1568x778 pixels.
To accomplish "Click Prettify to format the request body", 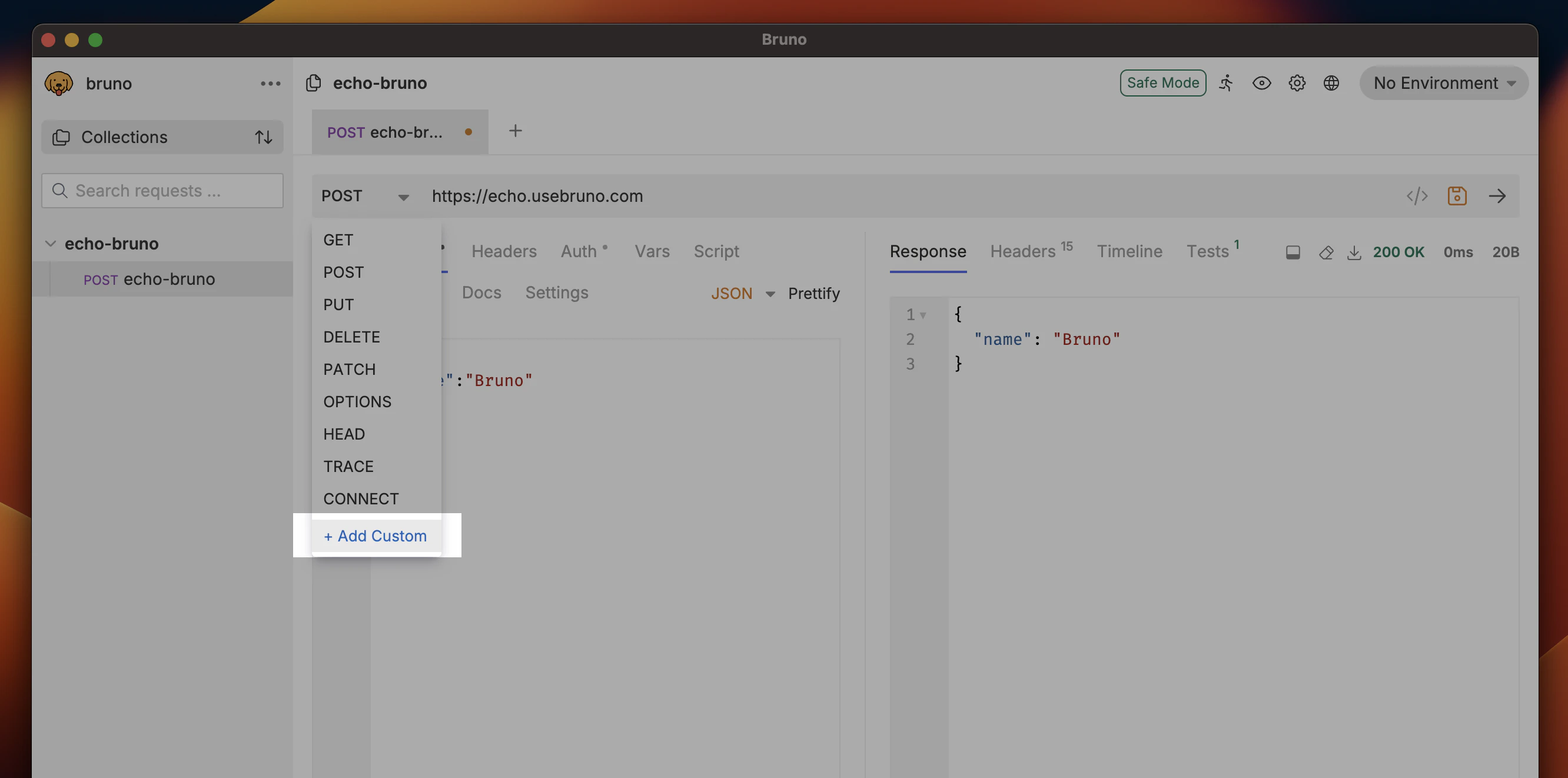I will pos(814,293).
